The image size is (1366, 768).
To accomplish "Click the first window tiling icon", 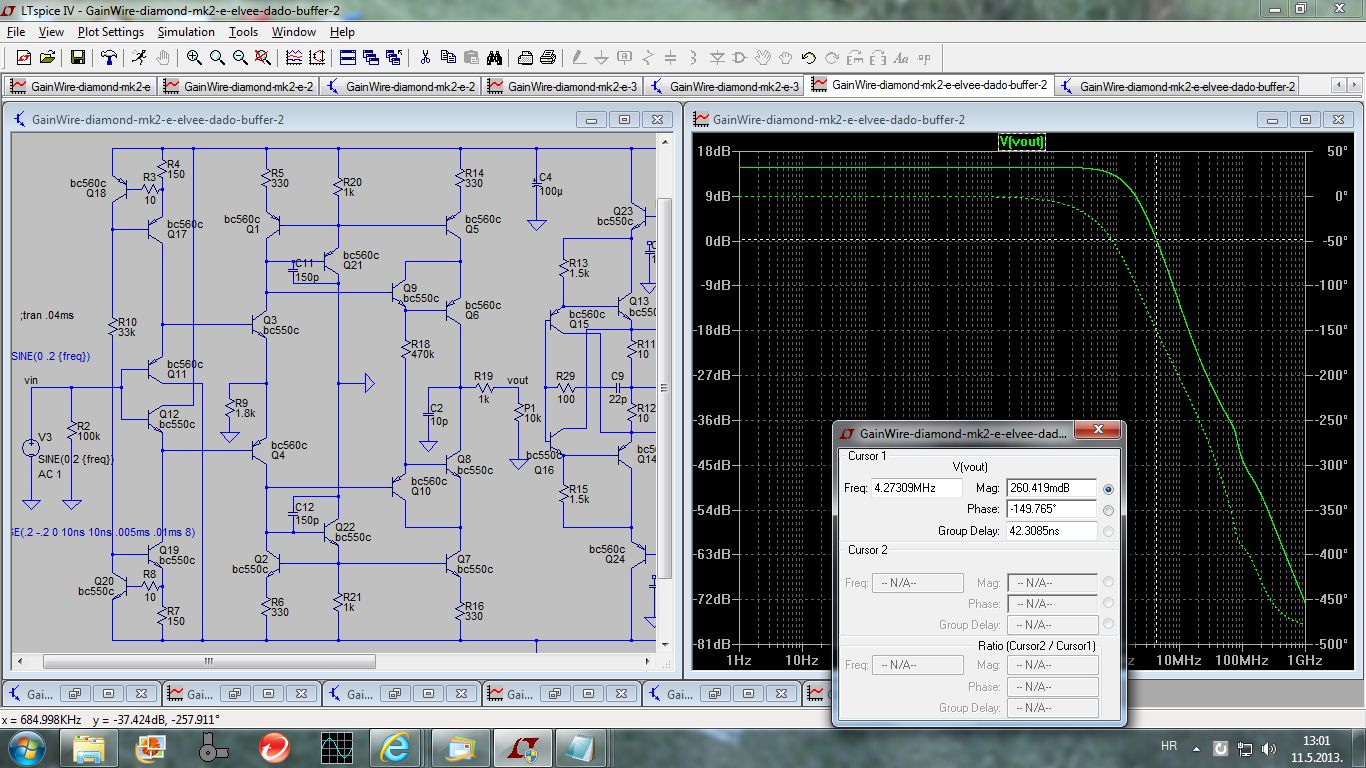I will click(x=347, y=58).
